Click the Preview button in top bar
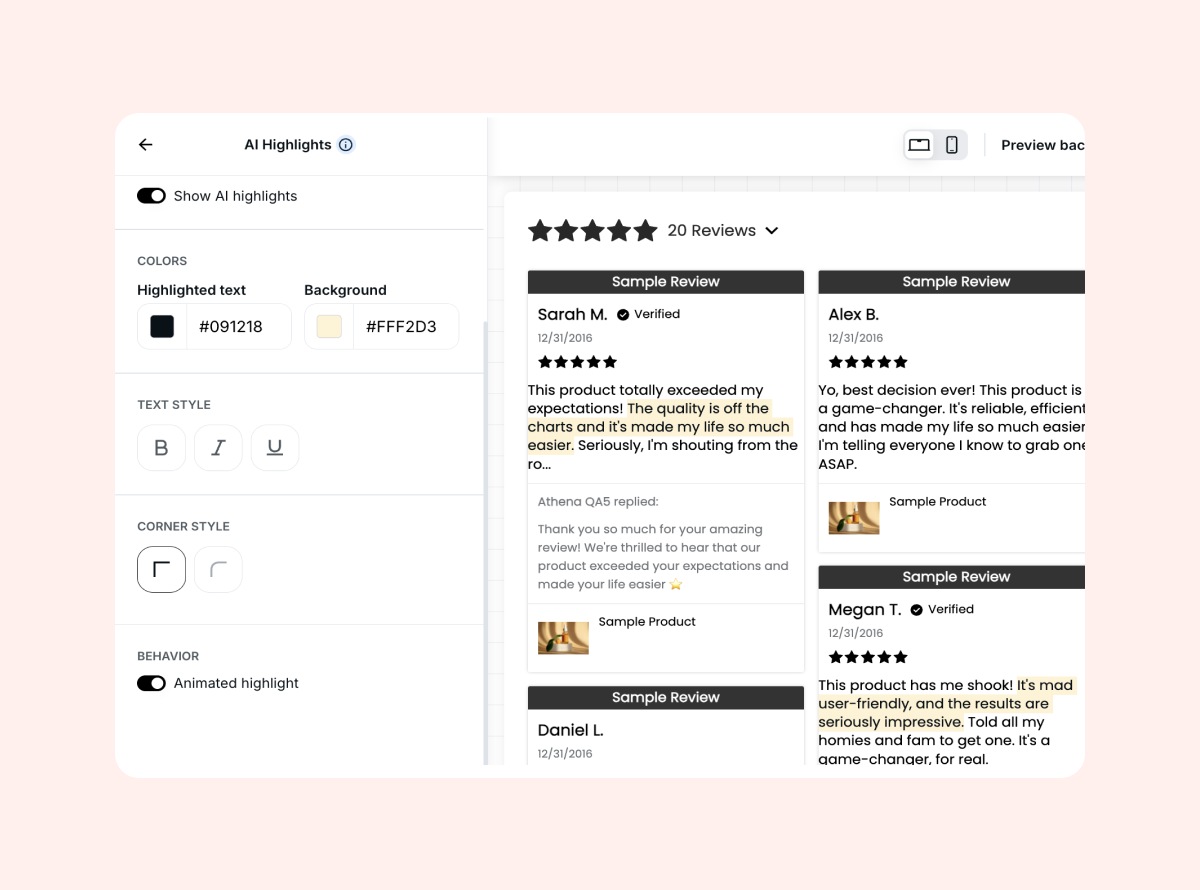 [1043, 145]
